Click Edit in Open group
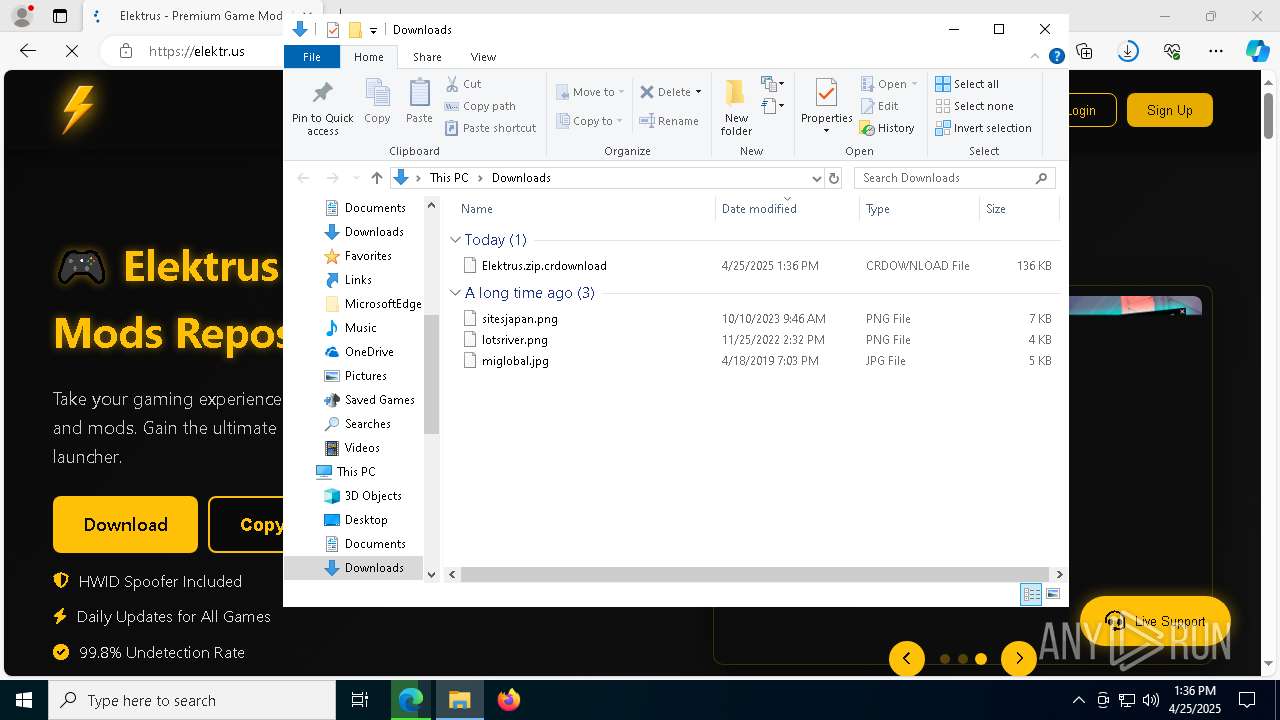This screenshot has width=1280, height=720. click(879, 106)
